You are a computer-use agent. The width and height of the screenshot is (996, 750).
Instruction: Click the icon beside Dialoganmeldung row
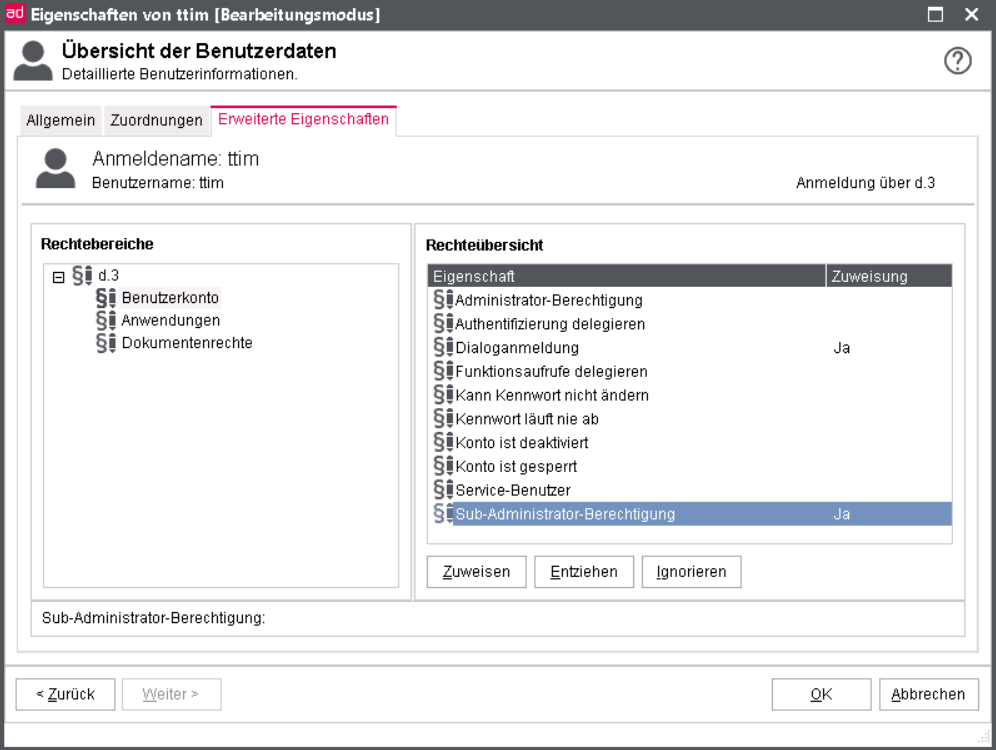click(x=443, y=348)
